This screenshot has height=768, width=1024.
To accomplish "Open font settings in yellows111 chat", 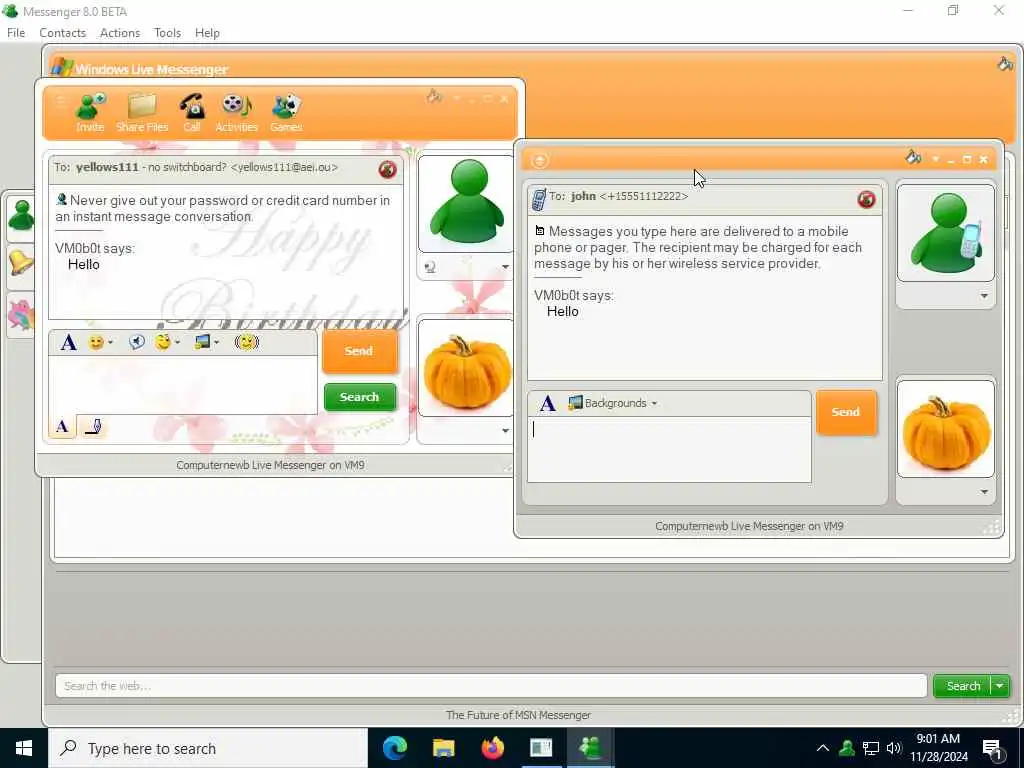I will pos(69,342).
